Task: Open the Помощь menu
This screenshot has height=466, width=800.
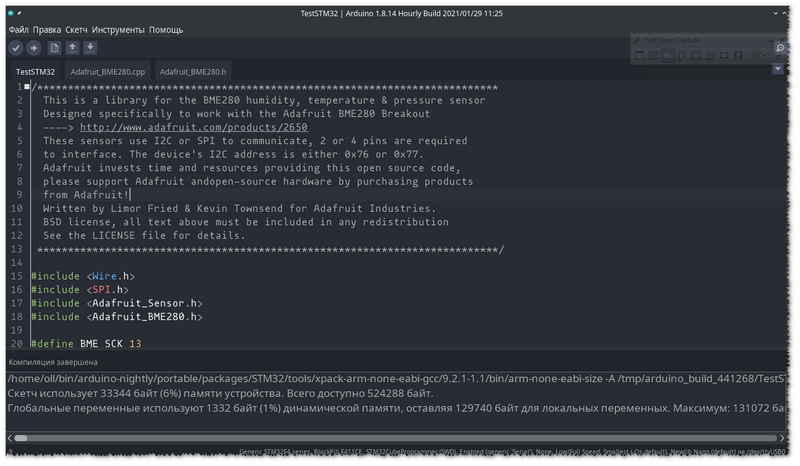Action: (x=166, y=30)
